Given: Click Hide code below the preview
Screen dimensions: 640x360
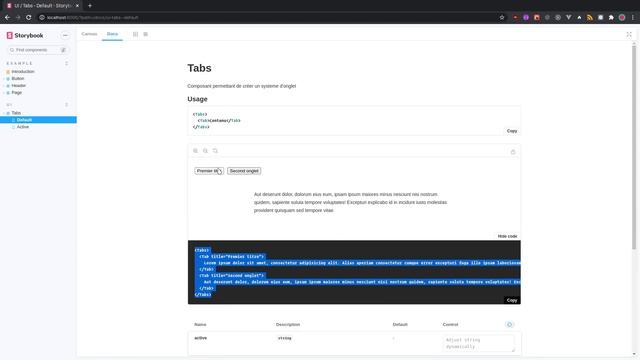Looking at the screenshot, I should pos(507,236).
